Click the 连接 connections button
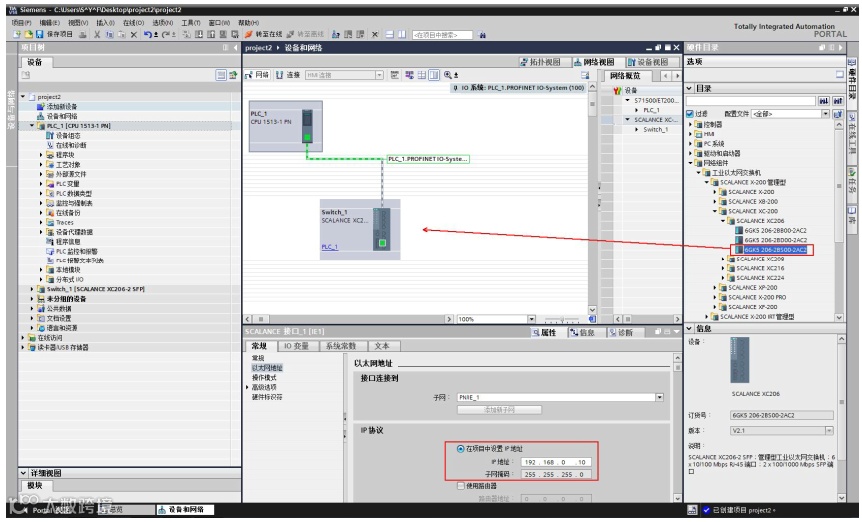The height and width of the screenshot is (522, 862). 289,75
